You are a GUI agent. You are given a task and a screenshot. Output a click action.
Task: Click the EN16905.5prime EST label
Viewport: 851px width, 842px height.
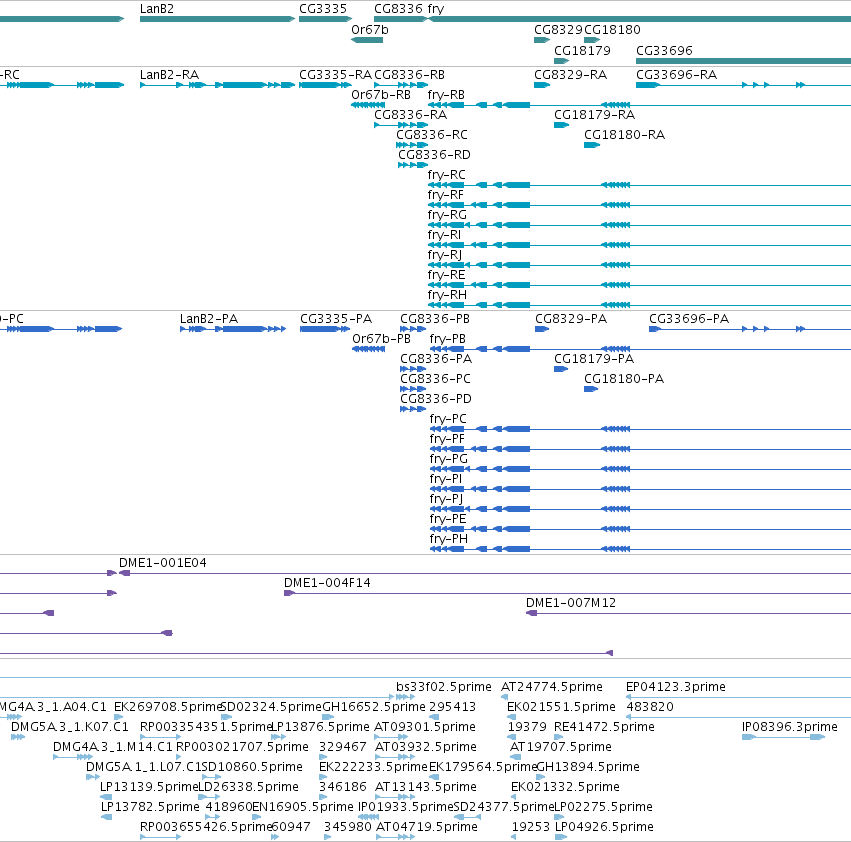(x=303, y=807)
